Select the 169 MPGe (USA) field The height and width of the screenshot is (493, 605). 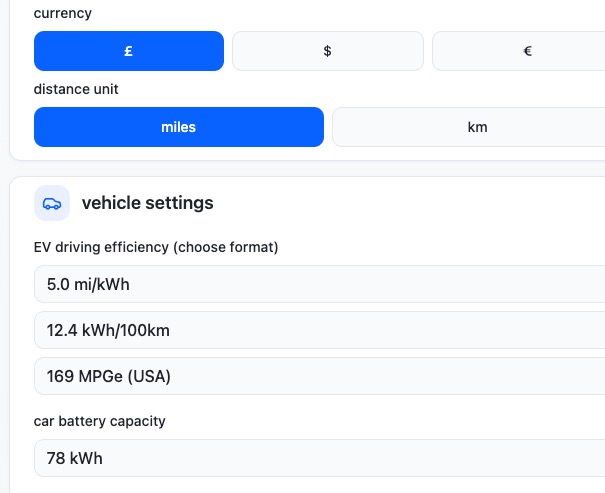(x=320, y=376)
